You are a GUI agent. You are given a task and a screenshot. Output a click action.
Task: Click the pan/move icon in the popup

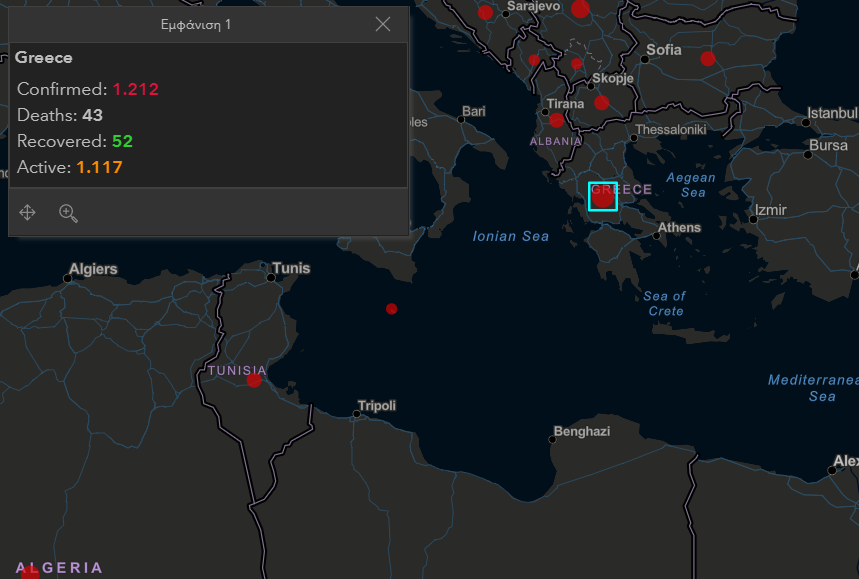point(28,212)
